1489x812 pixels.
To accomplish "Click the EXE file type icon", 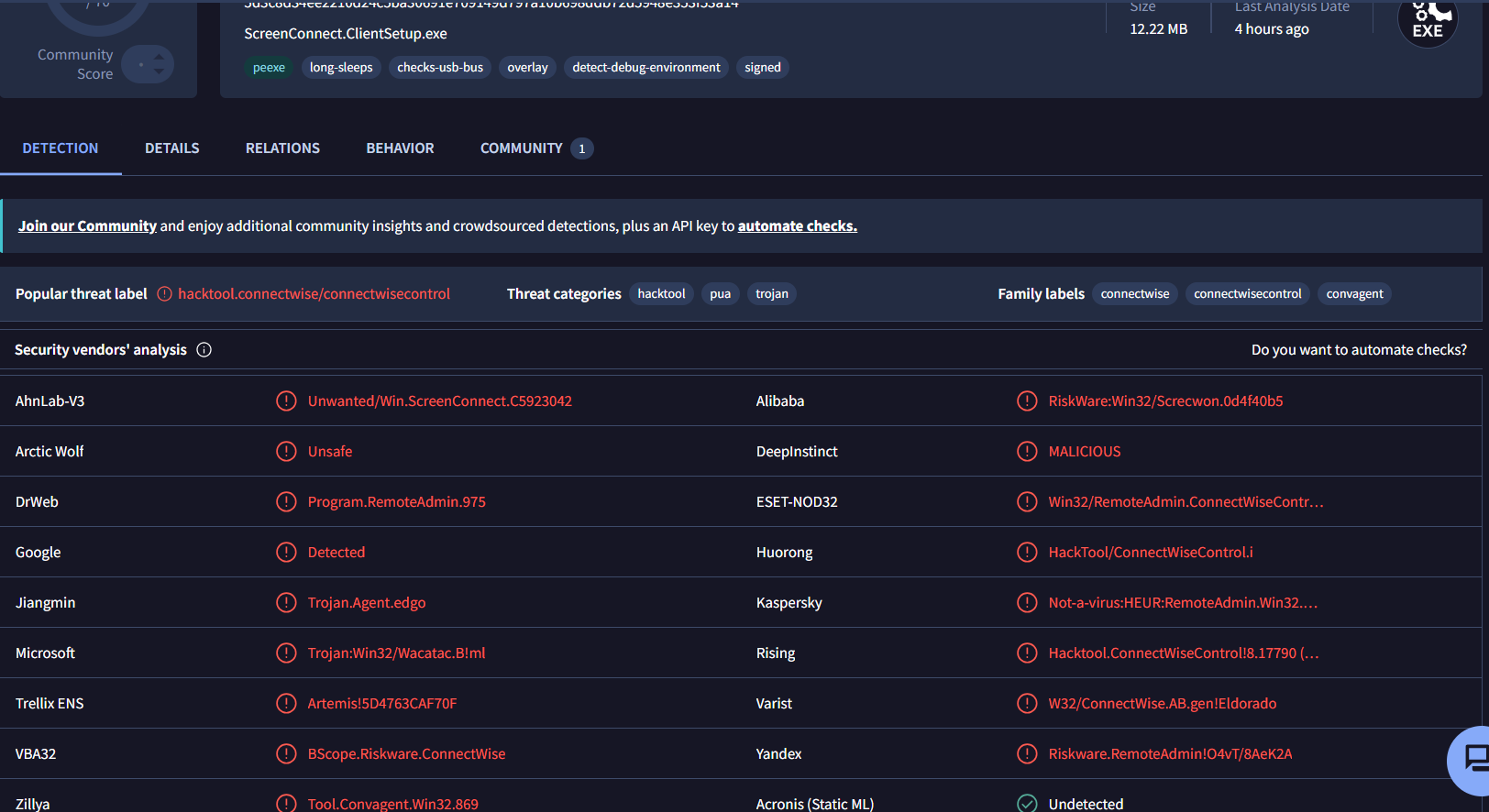I will [1428, 20].
